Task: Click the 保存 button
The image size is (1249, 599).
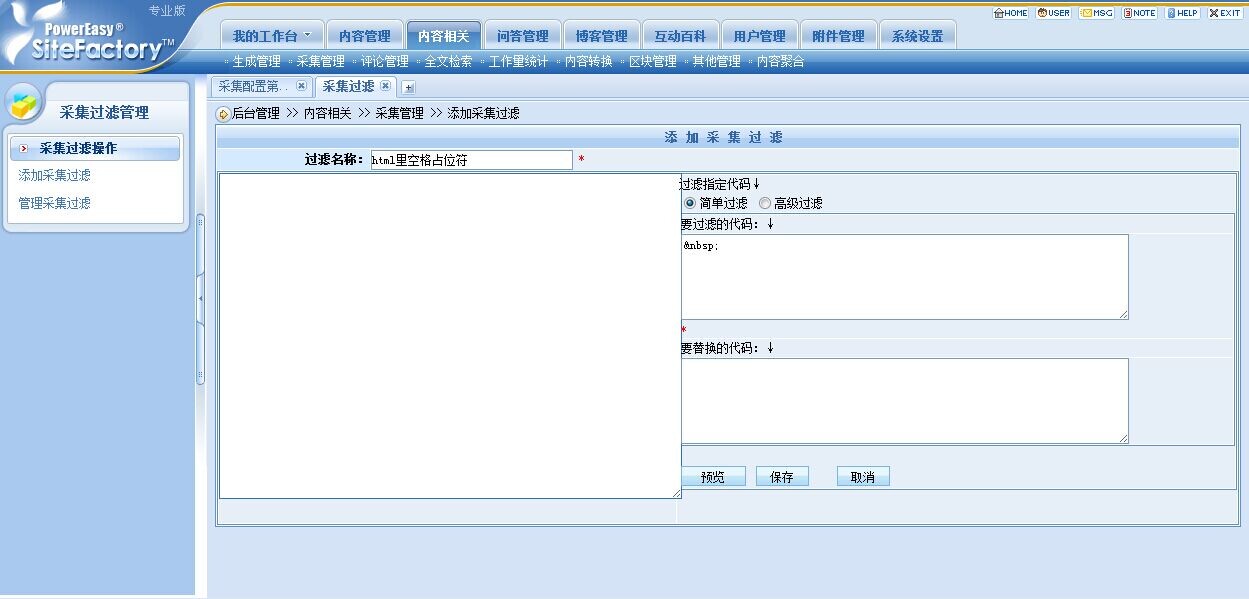Action: [781, 477]
